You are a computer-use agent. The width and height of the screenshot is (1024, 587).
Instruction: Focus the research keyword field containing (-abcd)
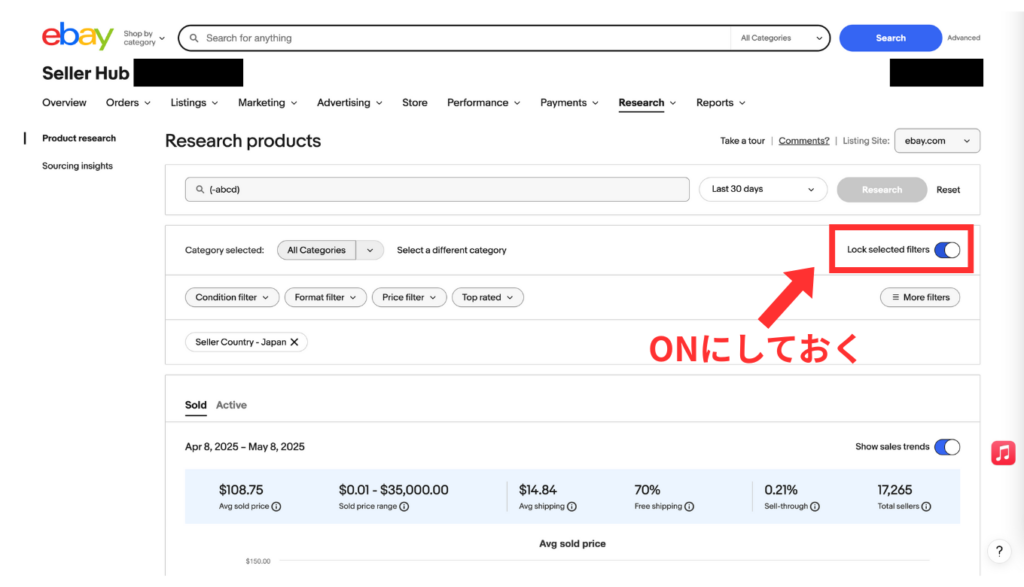tap(437, 189)
